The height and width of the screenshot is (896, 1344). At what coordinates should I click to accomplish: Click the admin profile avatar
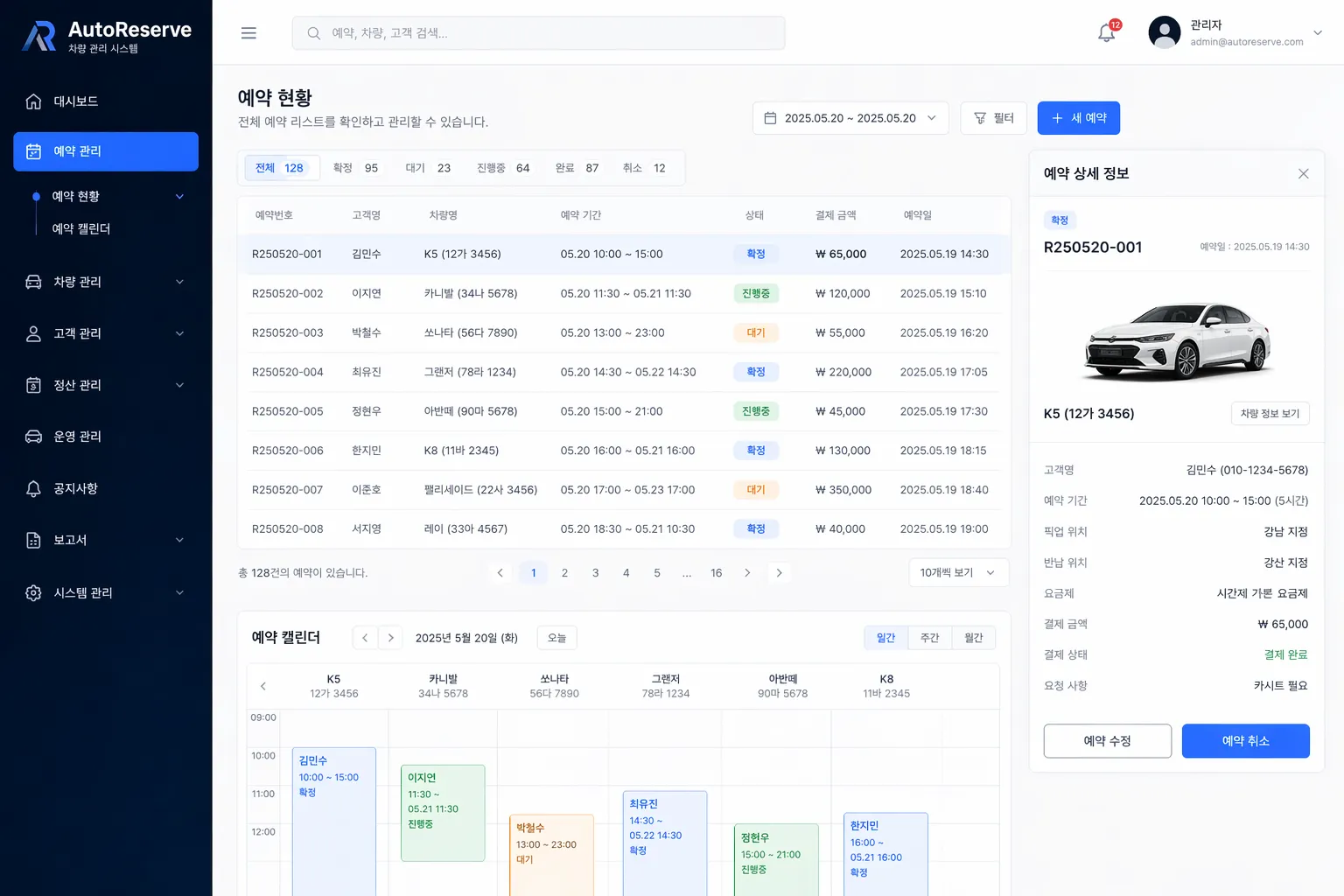(x=1164, y=32)
